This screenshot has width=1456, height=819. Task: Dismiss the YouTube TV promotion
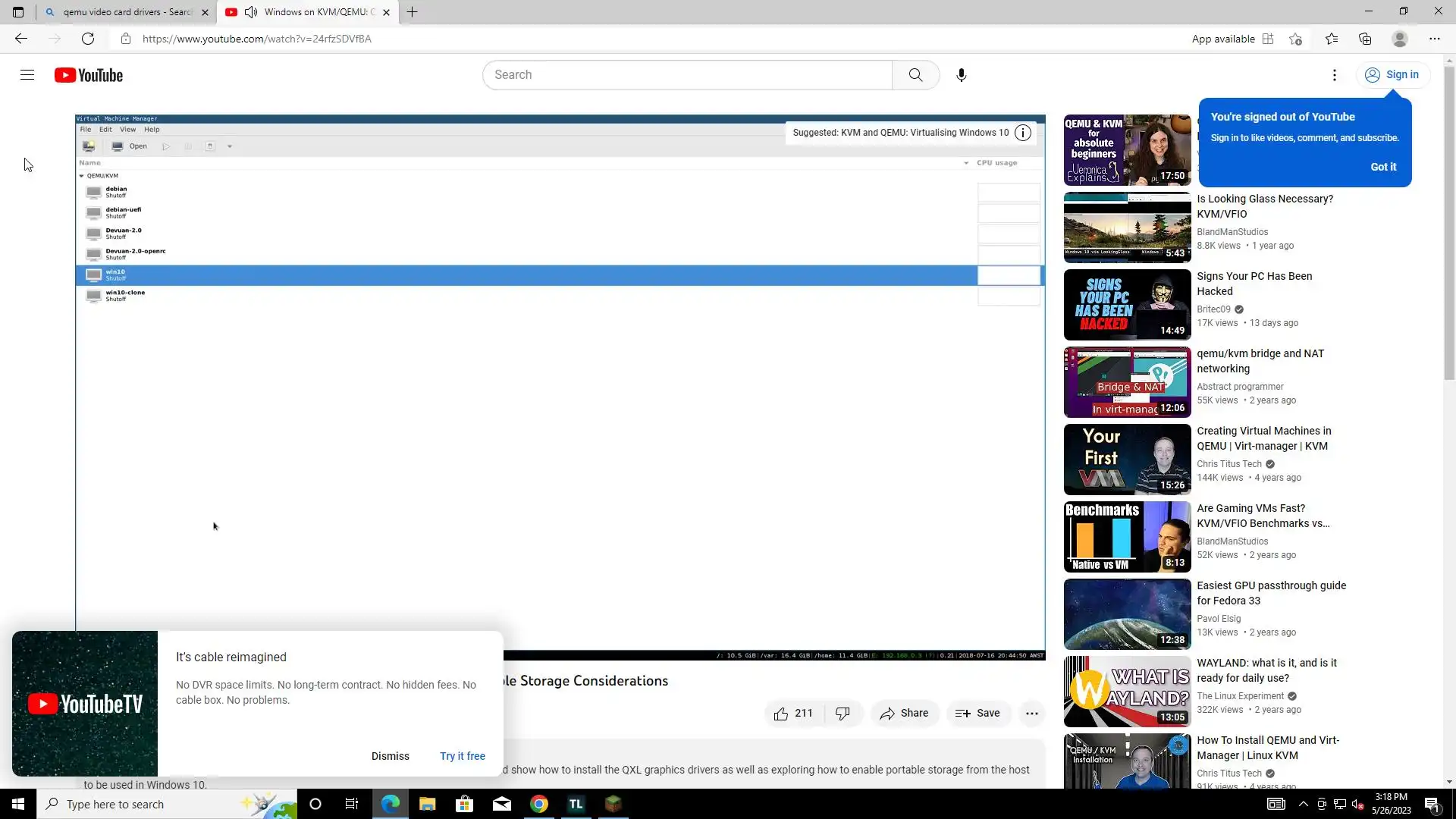click(x=390, y=756)
